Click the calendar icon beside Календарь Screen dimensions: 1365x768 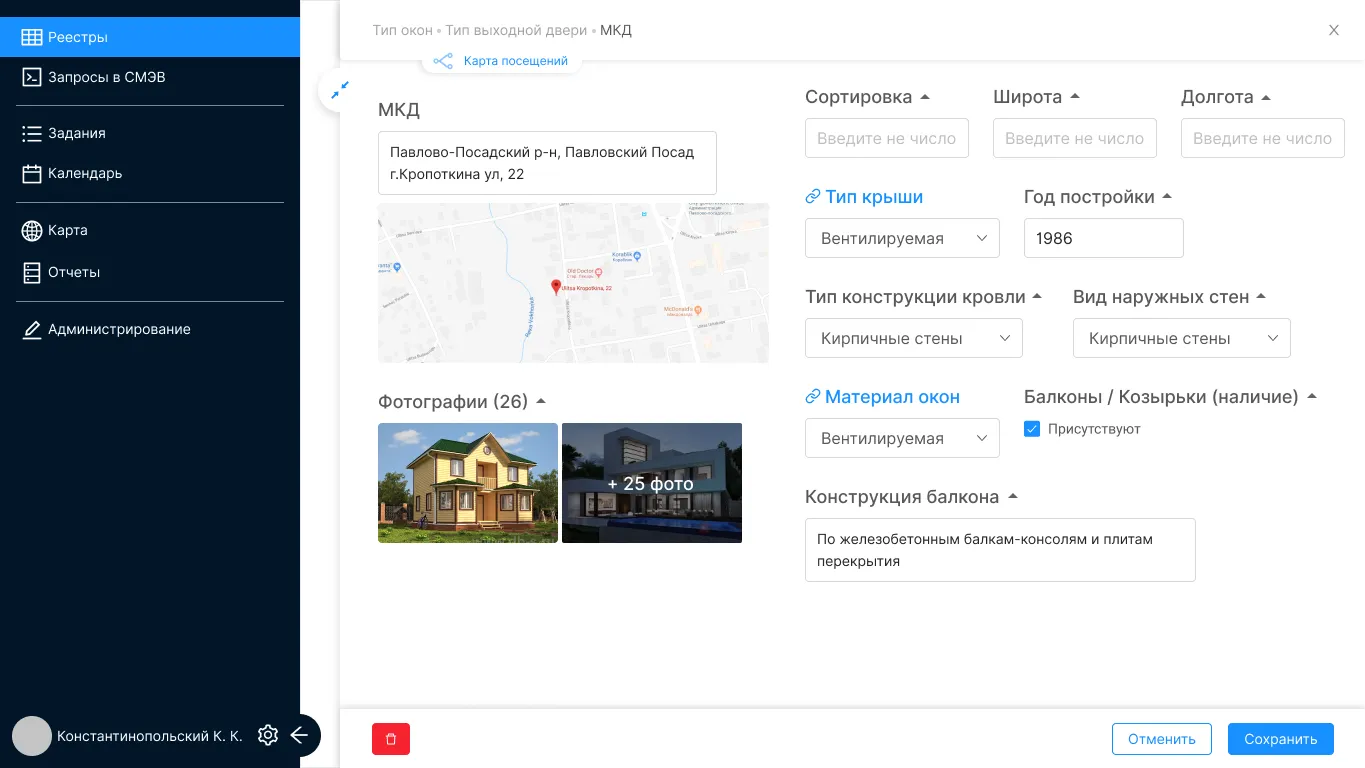(x=31, y=173)
